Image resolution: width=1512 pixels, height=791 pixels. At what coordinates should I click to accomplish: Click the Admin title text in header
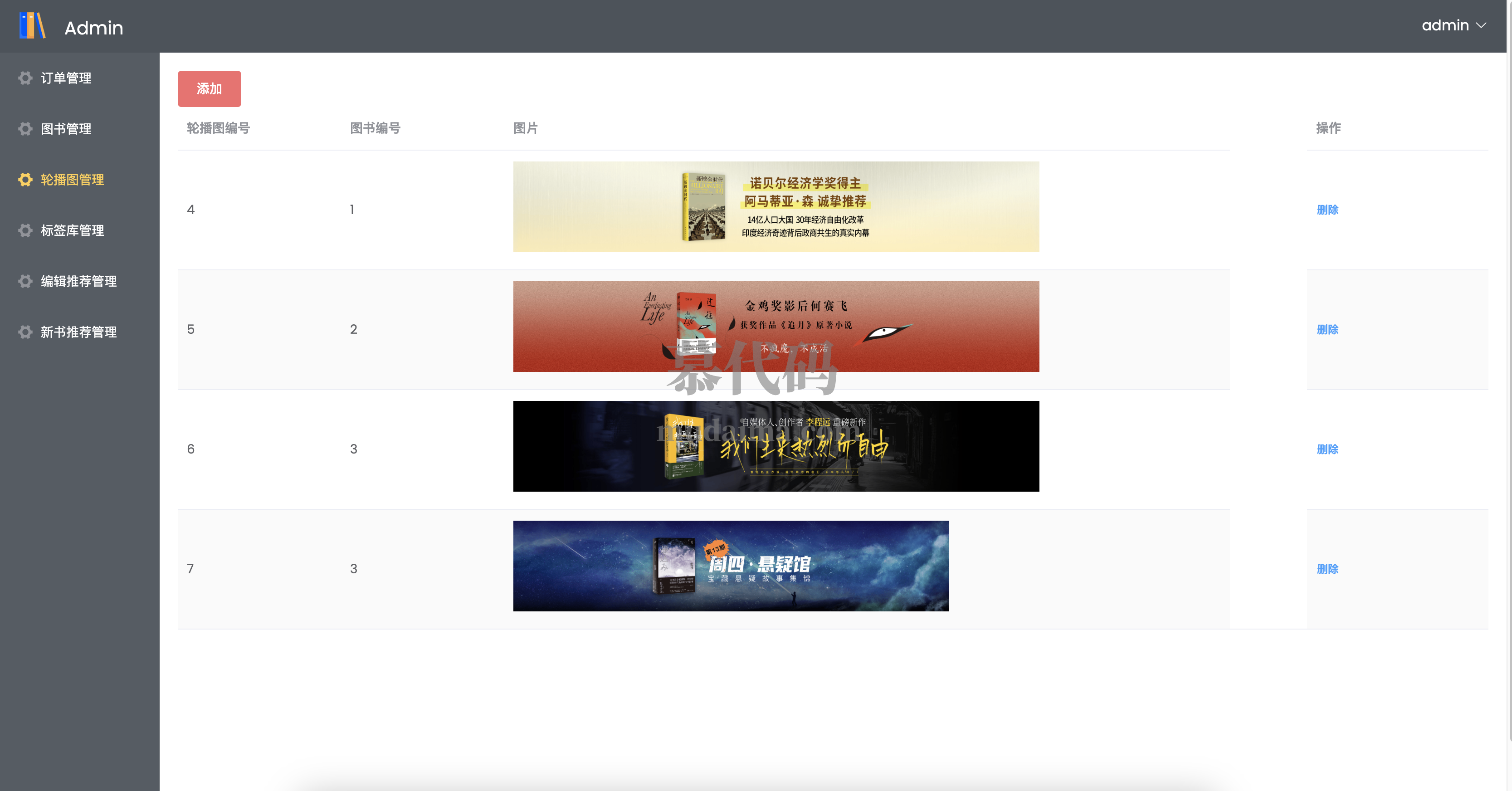pos(94,28)
